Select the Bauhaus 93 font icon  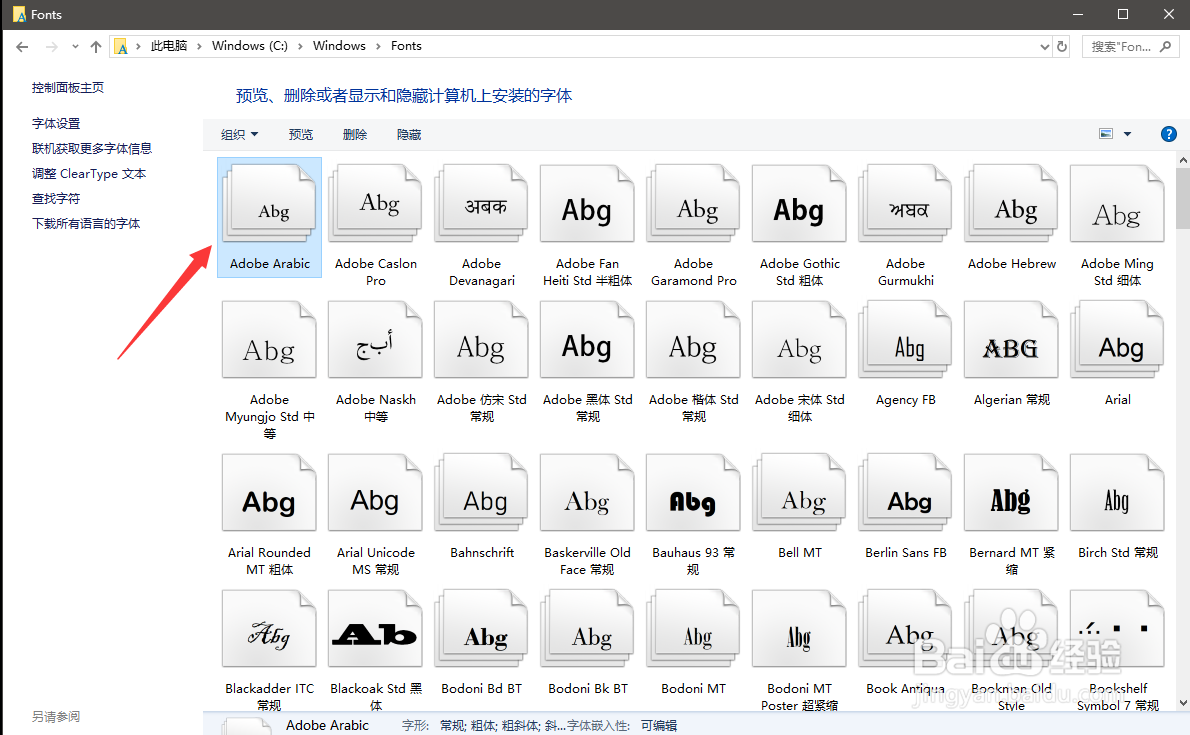[x=694, y=492]
